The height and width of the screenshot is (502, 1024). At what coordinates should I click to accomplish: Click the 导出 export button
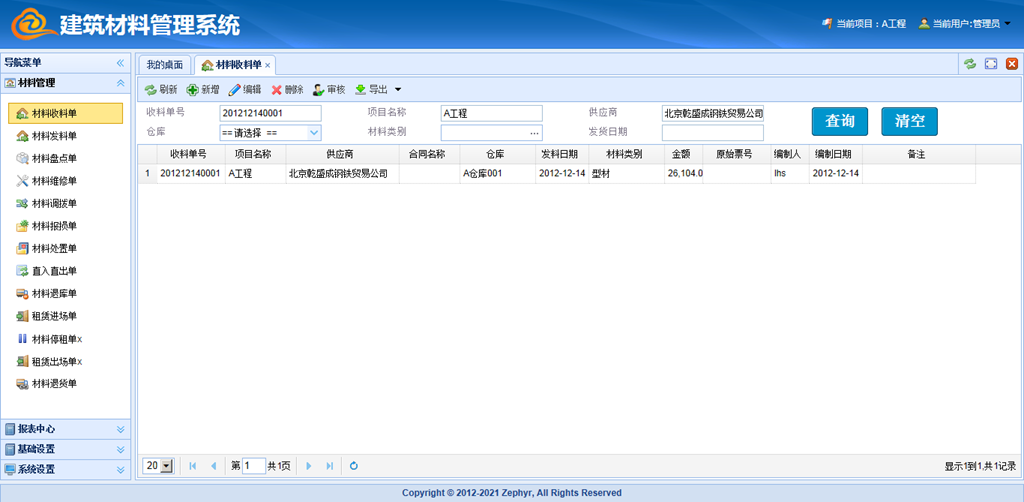(x=371, y=89)
